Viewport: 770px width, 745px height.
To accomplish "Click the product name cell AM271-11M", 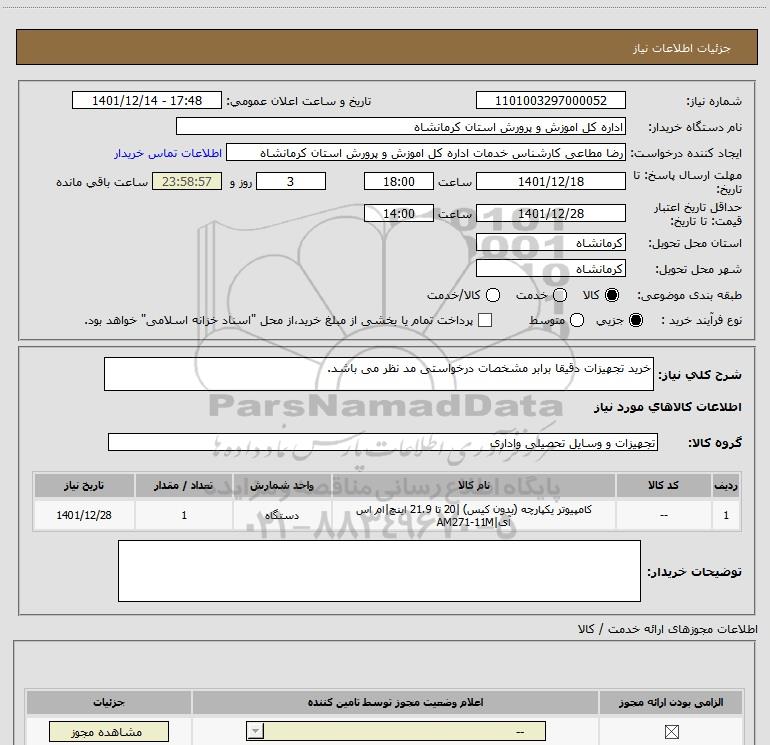I will [474, 516].
